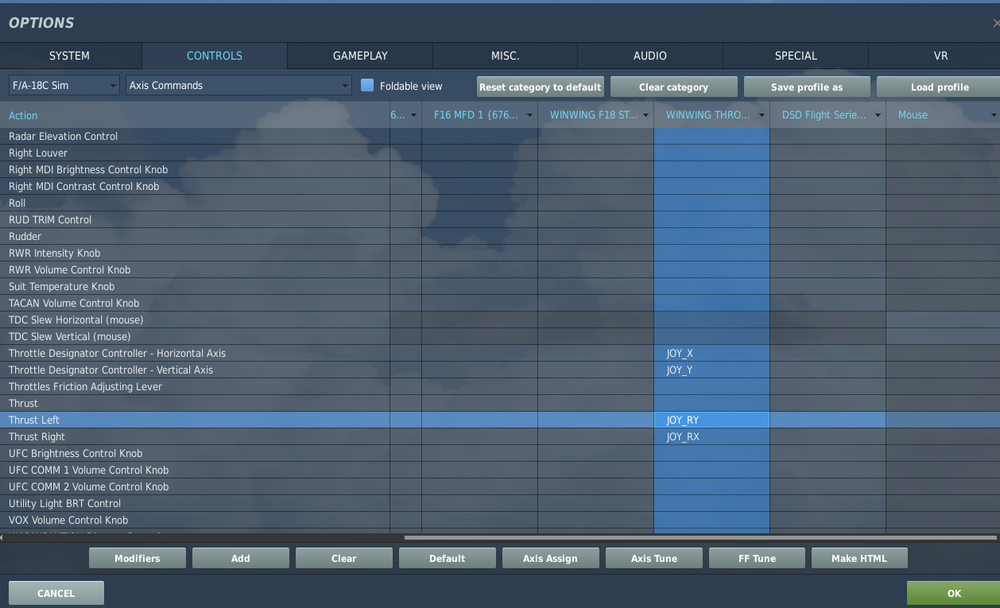Screen dimensions: 1000x608
Task: Select TACAN Volume Control Knob row
Action: click(x=500, y=303)
